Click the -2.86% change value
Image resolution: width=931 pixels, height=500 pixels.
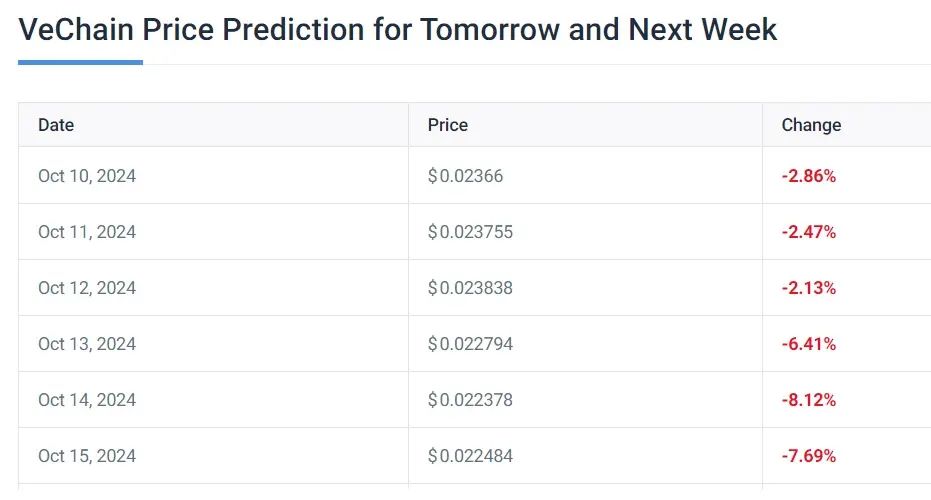click(809, 176)
